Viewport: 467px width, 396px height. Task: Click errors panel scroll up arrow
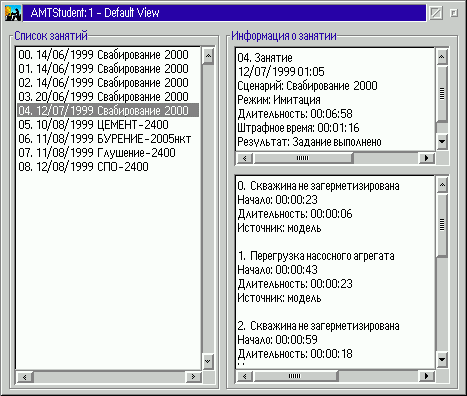click(x=442, y=185)
